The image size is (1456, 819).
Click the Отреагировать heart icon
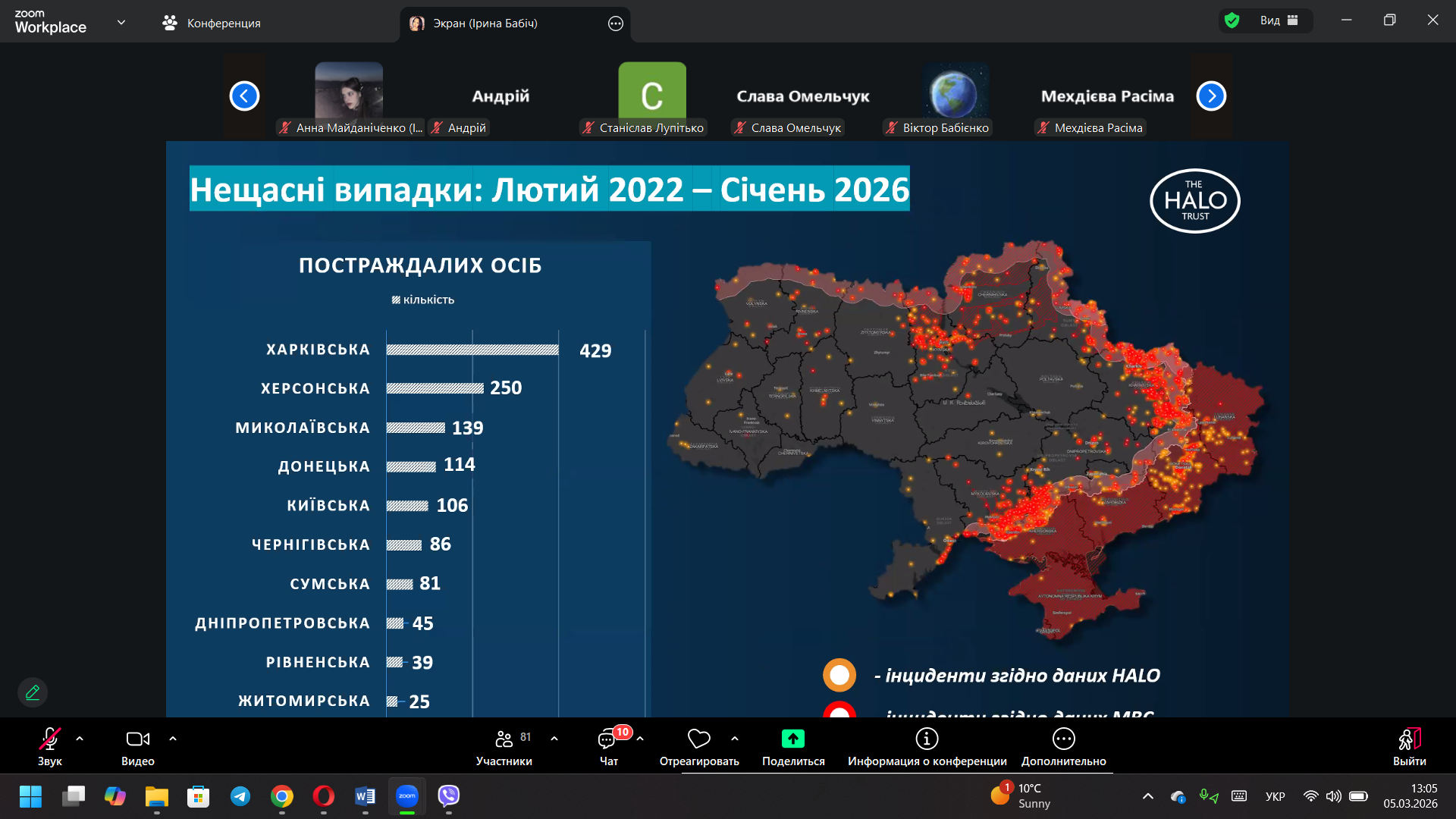tap(698, 739)
